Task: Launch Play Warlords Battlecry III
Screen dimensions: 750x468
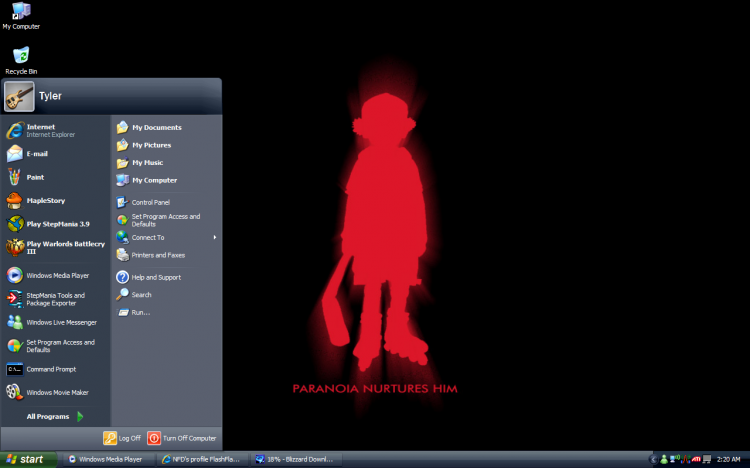Action: pos(58,247)
